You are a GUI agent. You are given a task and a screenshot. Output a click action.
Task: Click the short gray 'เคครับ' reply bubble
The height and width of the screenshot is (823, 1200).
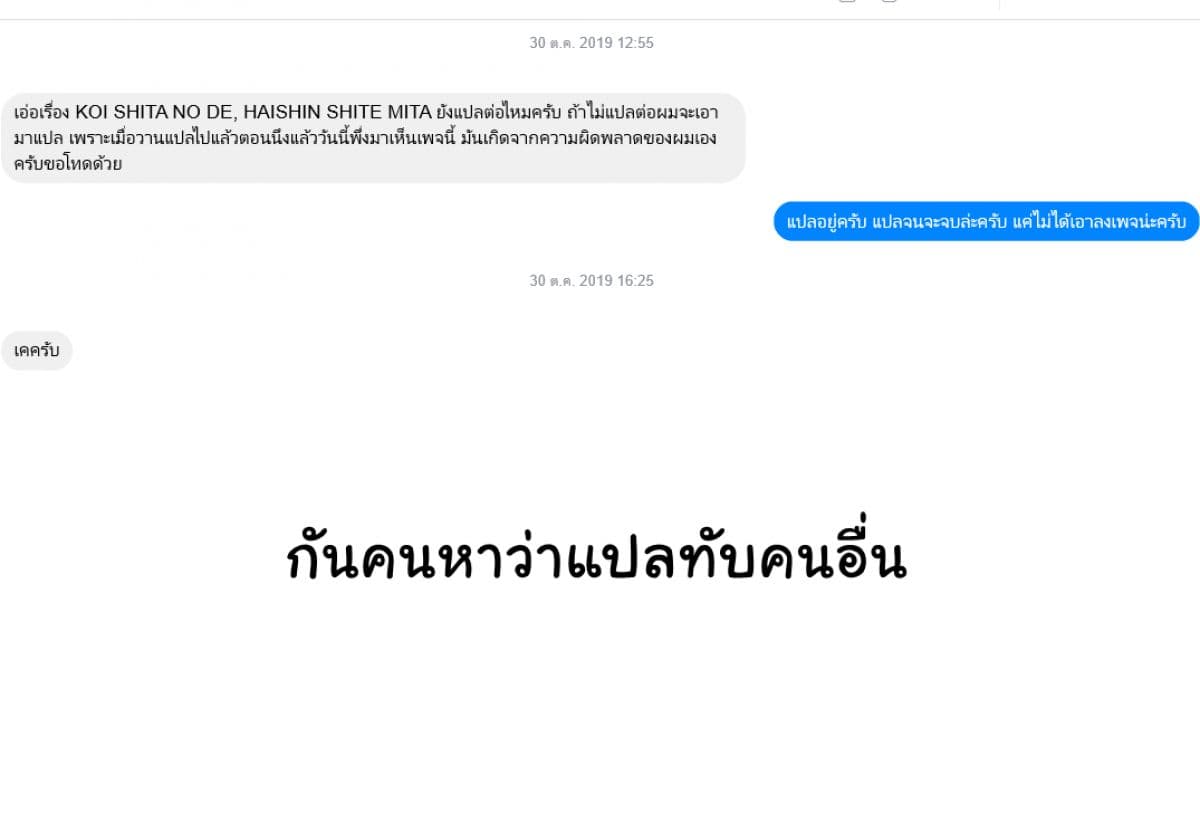coord(37,351)
